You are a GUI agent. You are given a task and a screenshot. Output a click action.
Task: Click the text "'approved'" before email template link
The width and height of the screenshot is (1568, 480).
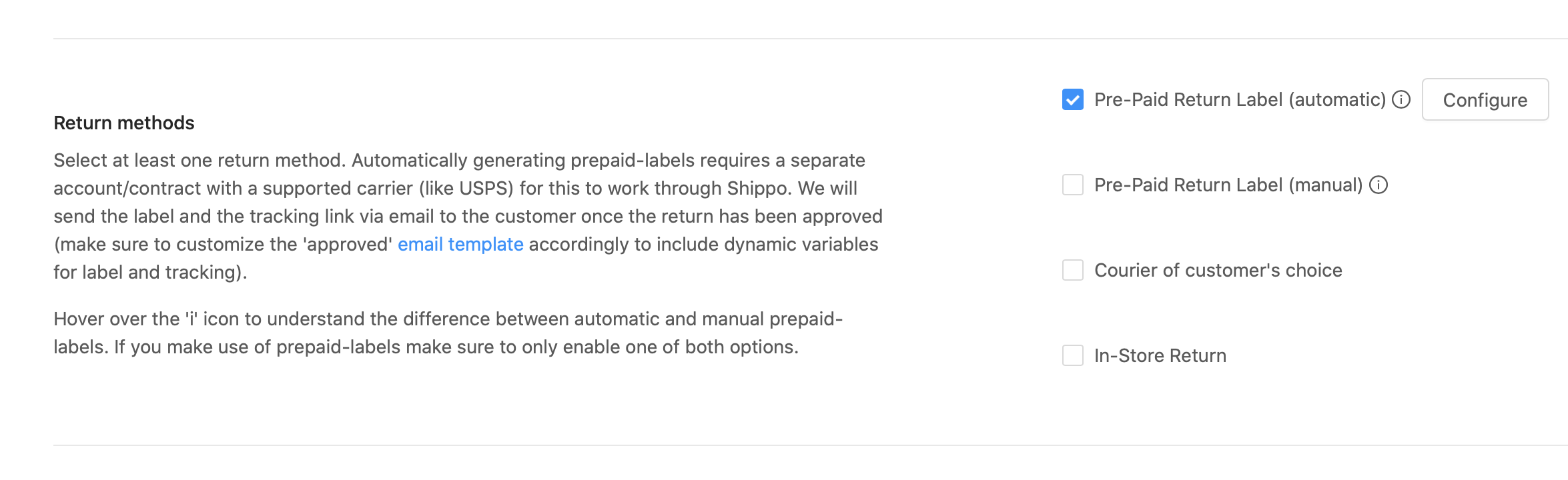(x=347, y=244)
